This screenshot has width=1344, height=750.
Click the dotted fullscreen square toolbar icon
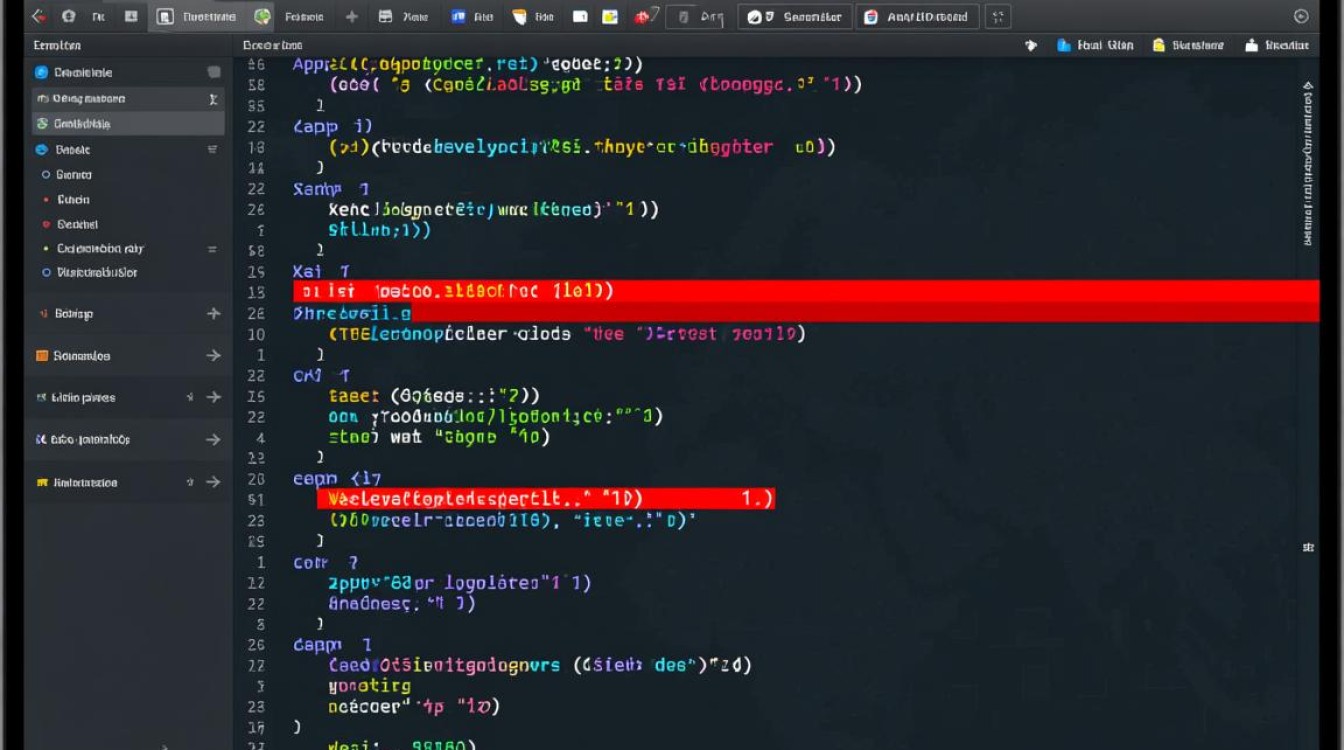click(x=997, y=16)
